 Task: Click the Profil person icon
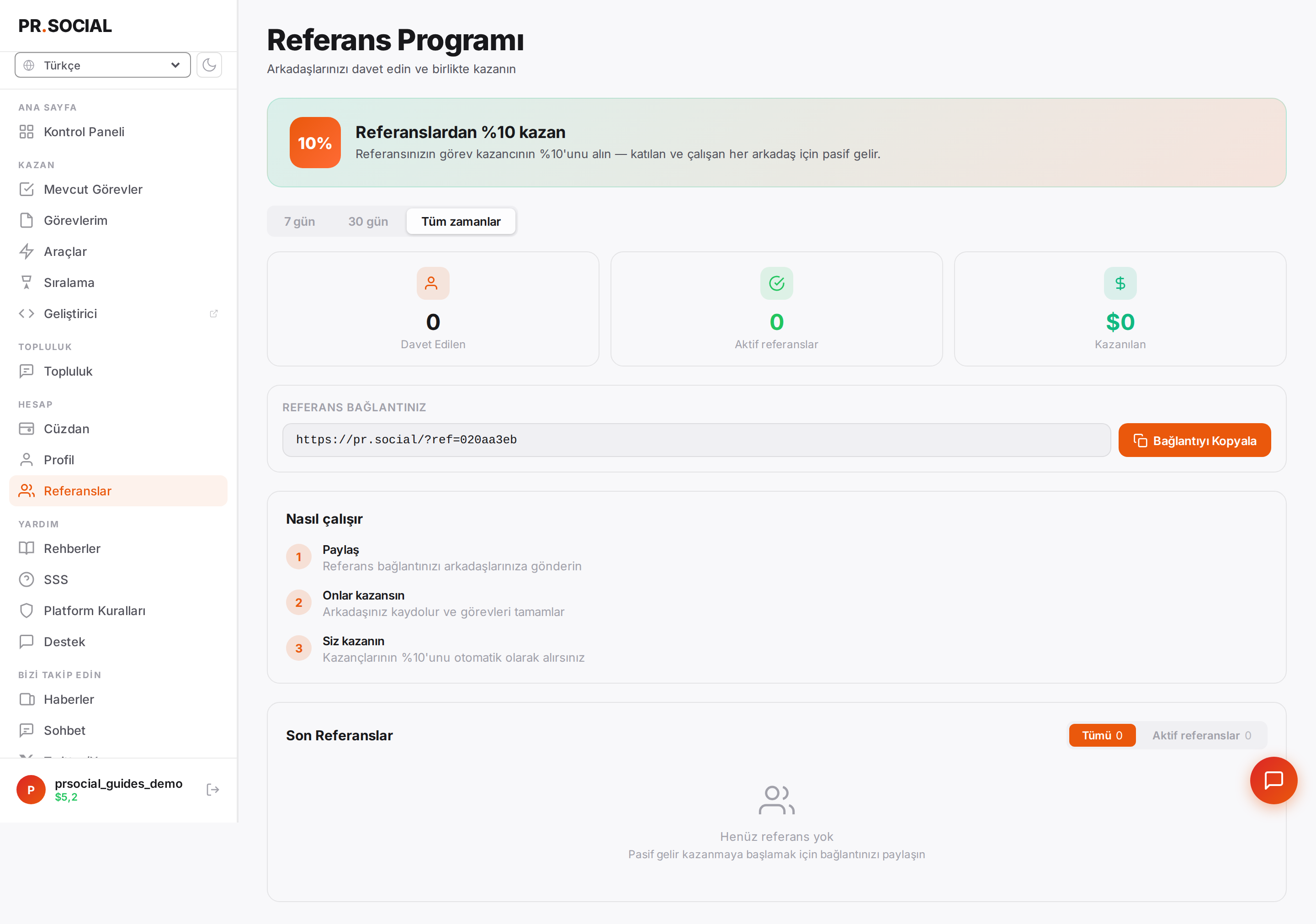tap(27, 460)
